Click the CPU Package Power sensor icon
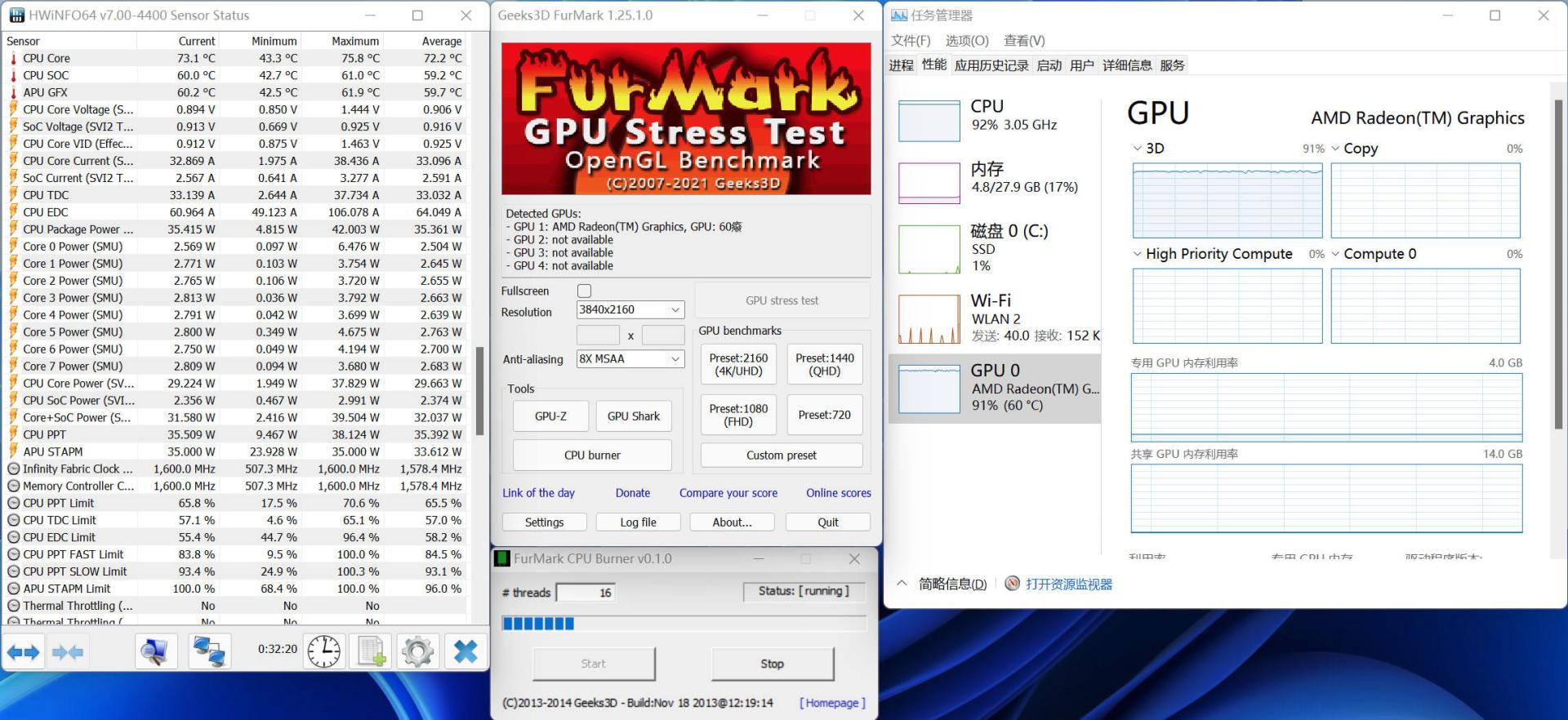1568x720 pixels. [13, 229]
